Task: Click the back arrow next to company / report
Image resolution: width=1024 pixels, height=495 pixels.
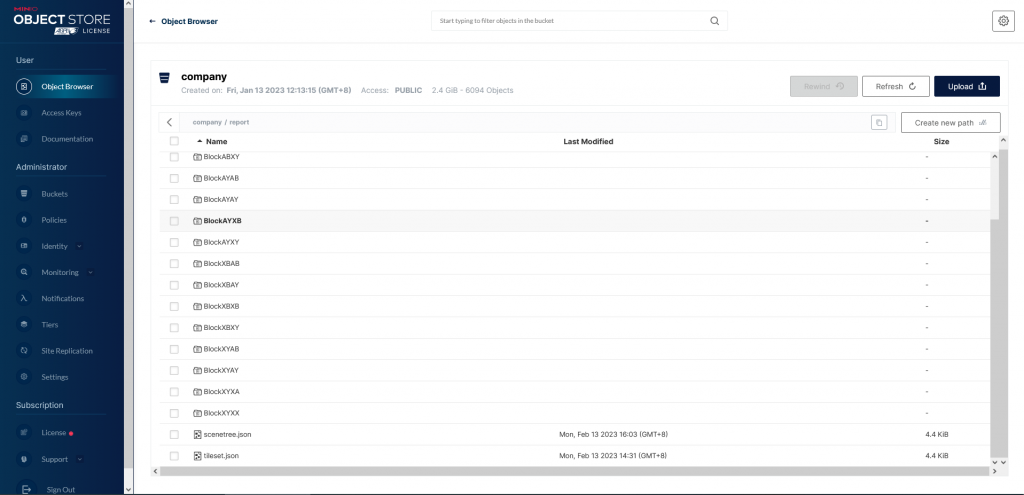Action: click(x=170, y=122)
